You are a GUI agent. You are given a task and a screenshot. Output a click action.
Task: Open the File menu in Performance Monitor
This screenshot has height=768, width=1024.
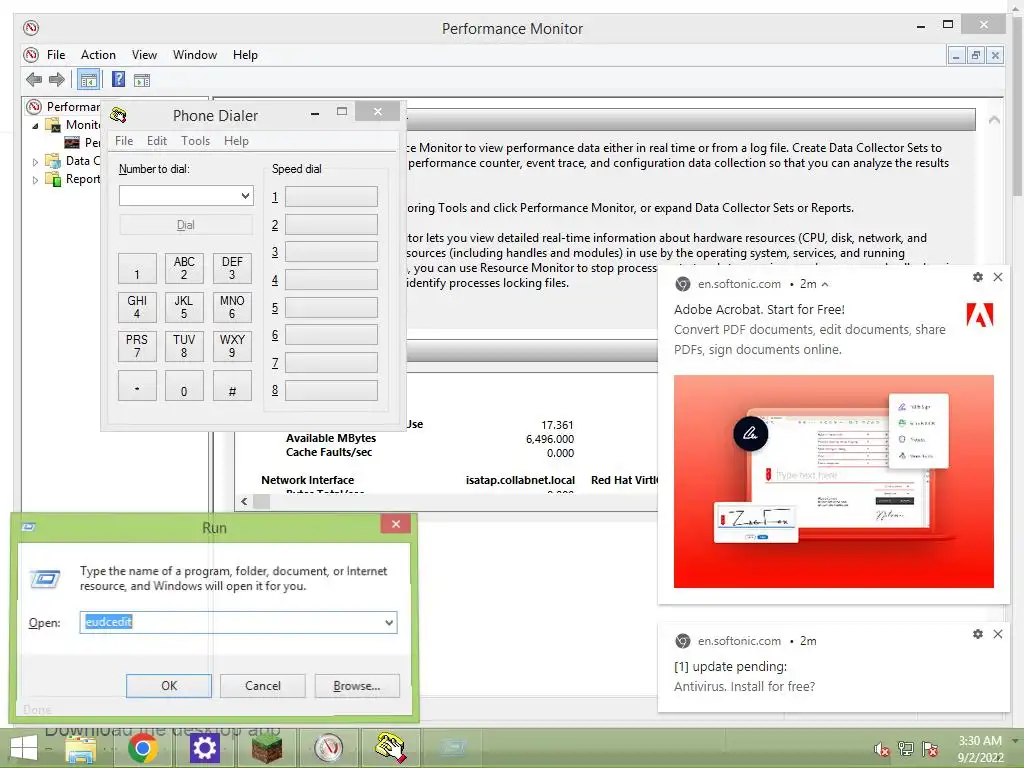tap(56, 55)
